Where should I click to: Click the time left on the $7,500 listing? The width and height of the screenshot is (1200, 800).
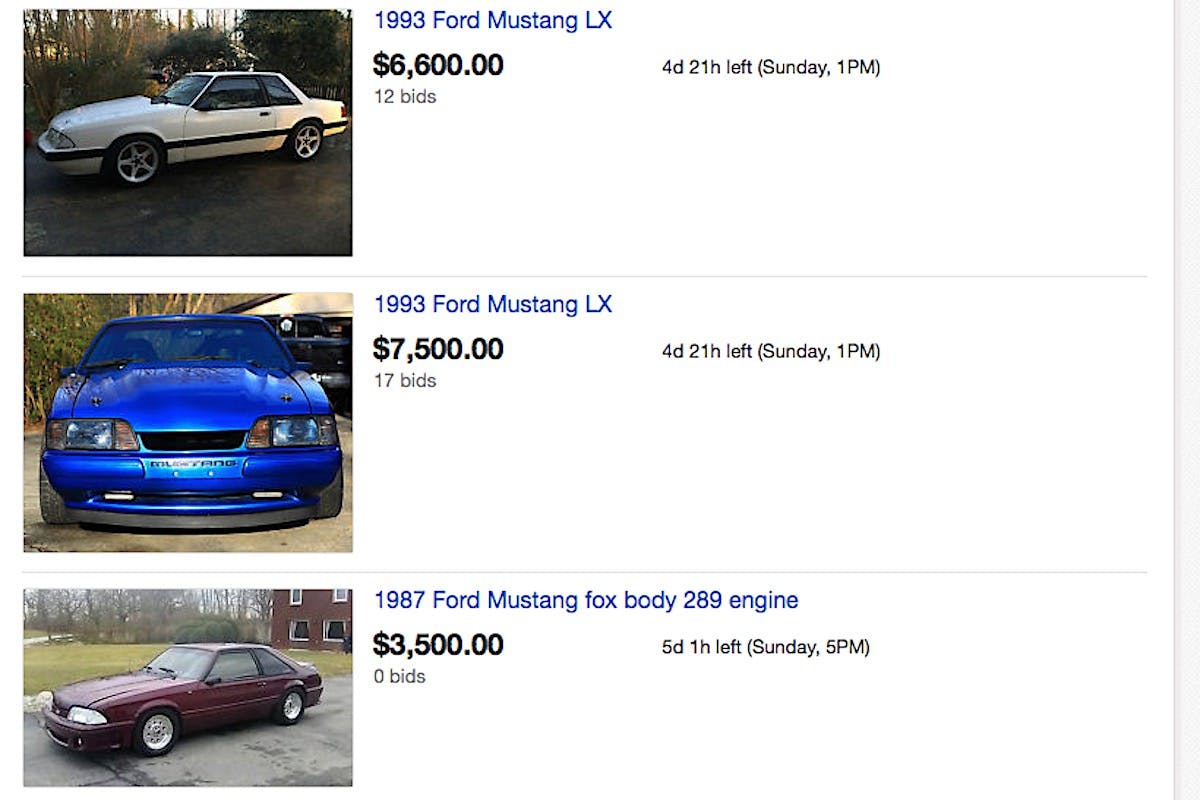pyautogui.click(x=770, y=352)
